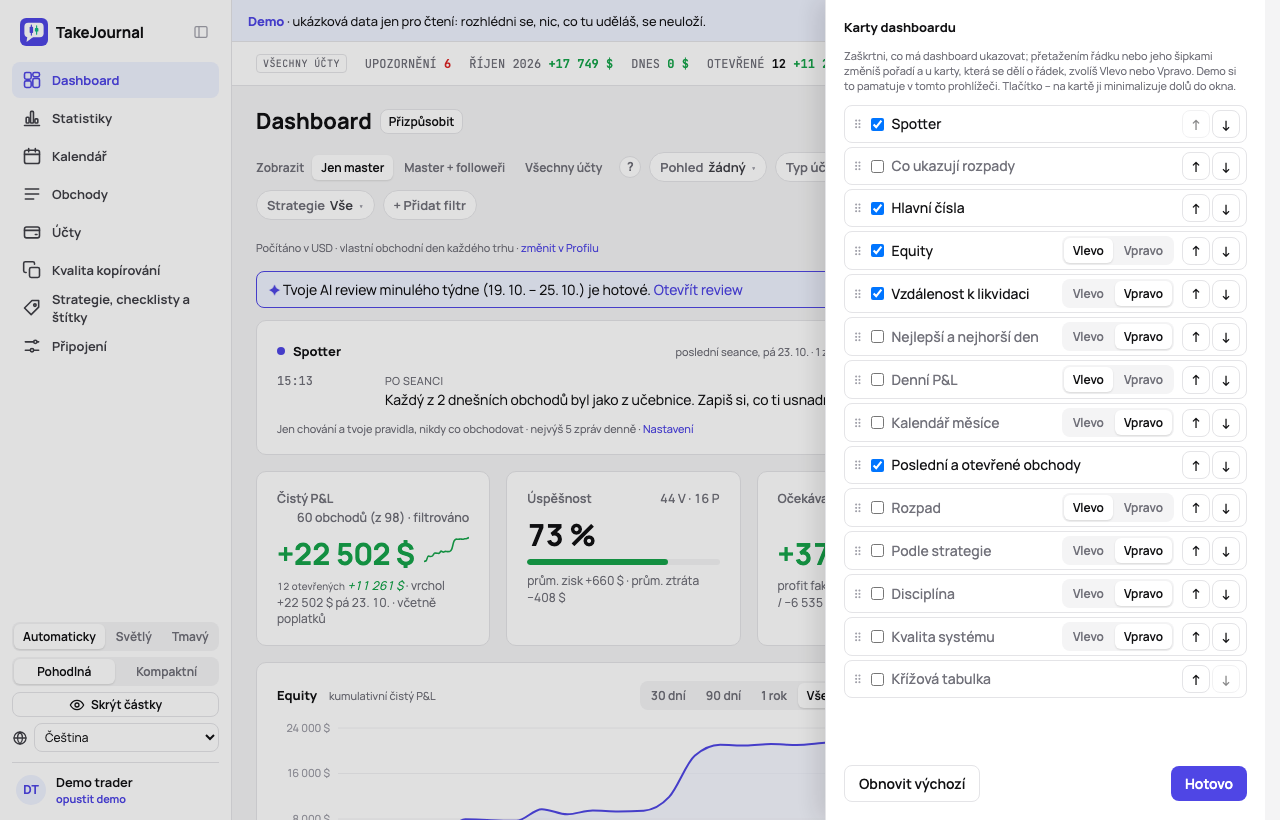This screenshot has width=1280, height=820.
Task: Move Nejlepší a nejhorší den card up
Action: point(1195,337)
